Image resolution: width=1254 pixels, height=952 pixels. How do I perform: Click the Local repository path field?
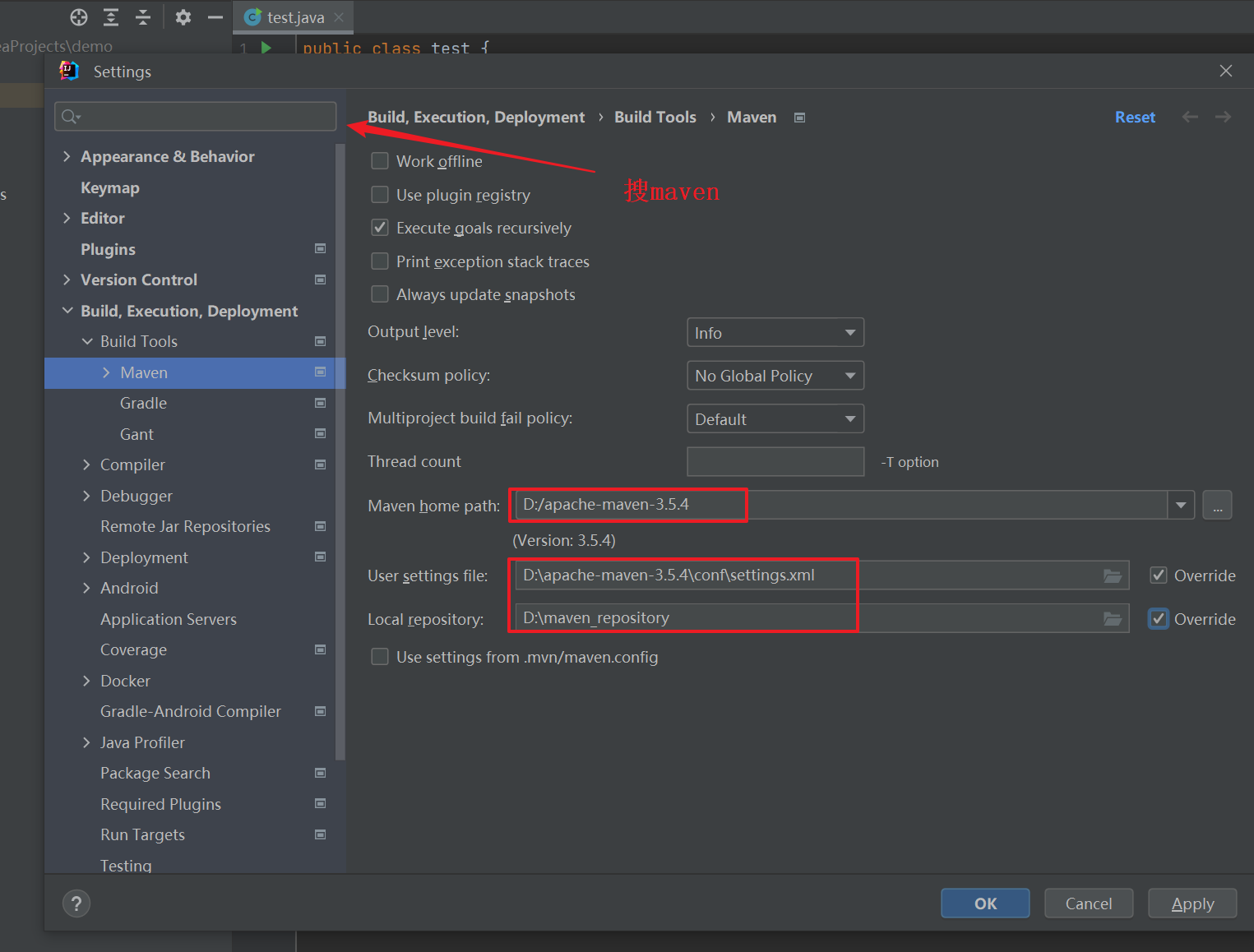pos(822,618)
